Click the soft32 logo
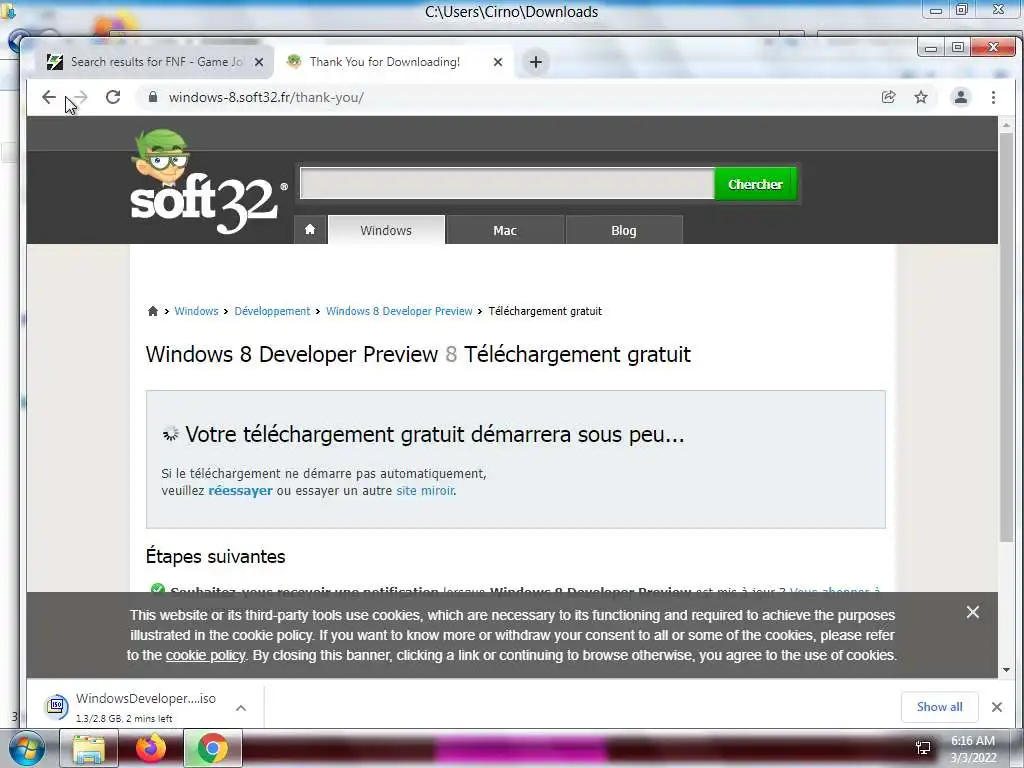 click(x=208, y=182)
